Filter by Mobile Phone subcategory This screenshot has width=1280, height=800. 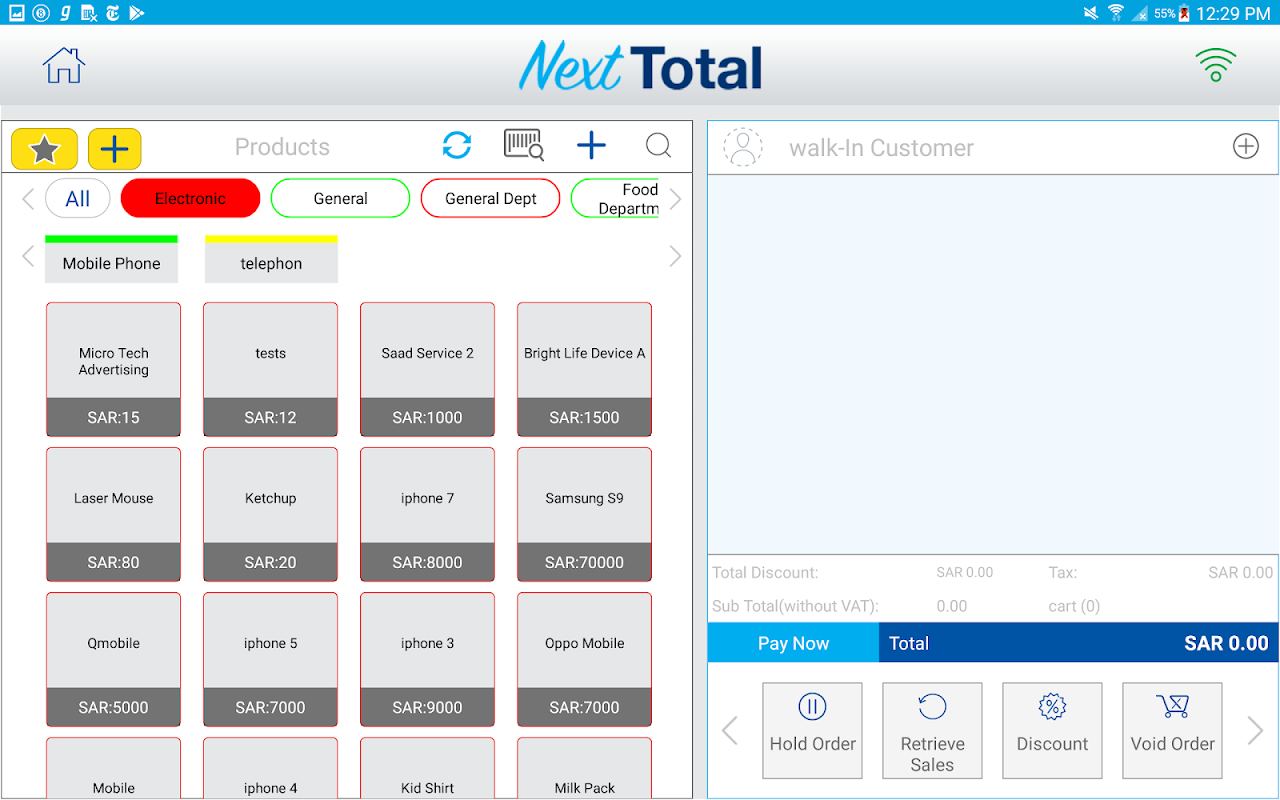[111, 259]
